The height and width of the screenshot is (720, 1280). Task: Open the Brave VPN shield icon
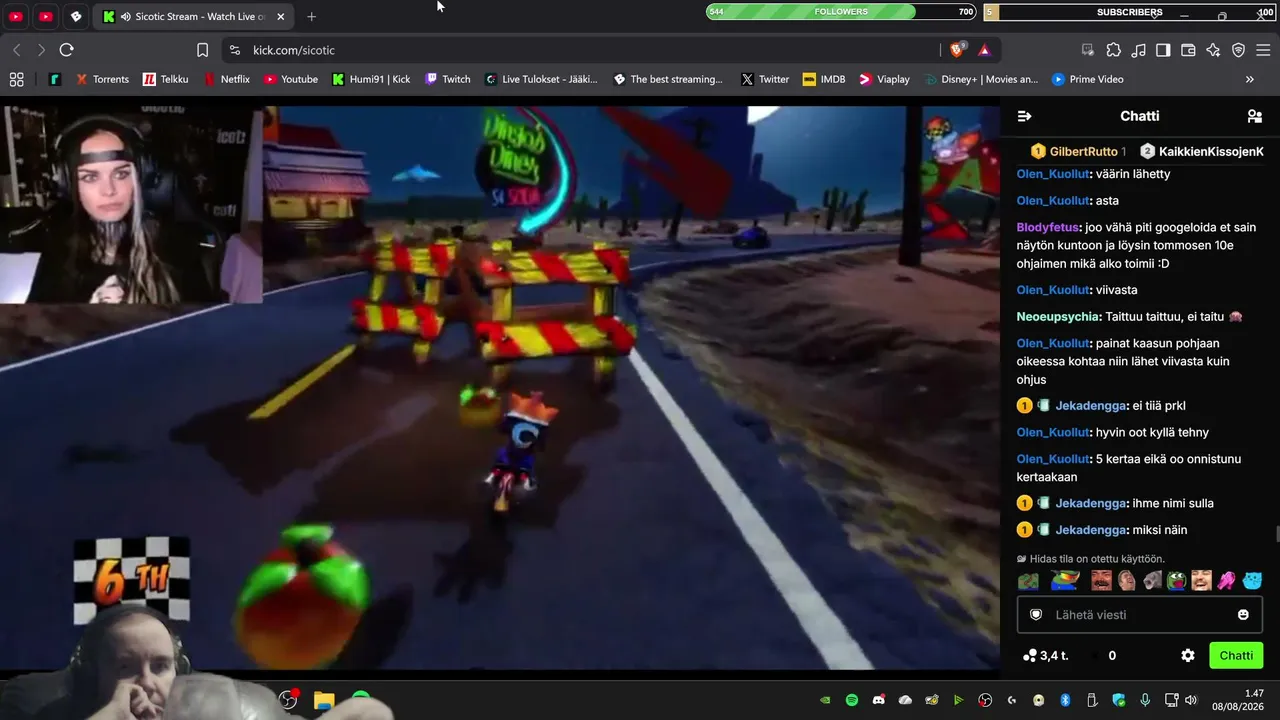(1238, 50)
